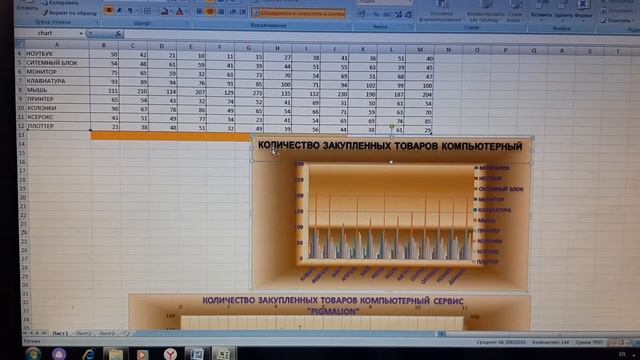Open Yandex Browser from the taskbar
The width and height of the screenshot is (640, 360).
[x=170, y=354]
